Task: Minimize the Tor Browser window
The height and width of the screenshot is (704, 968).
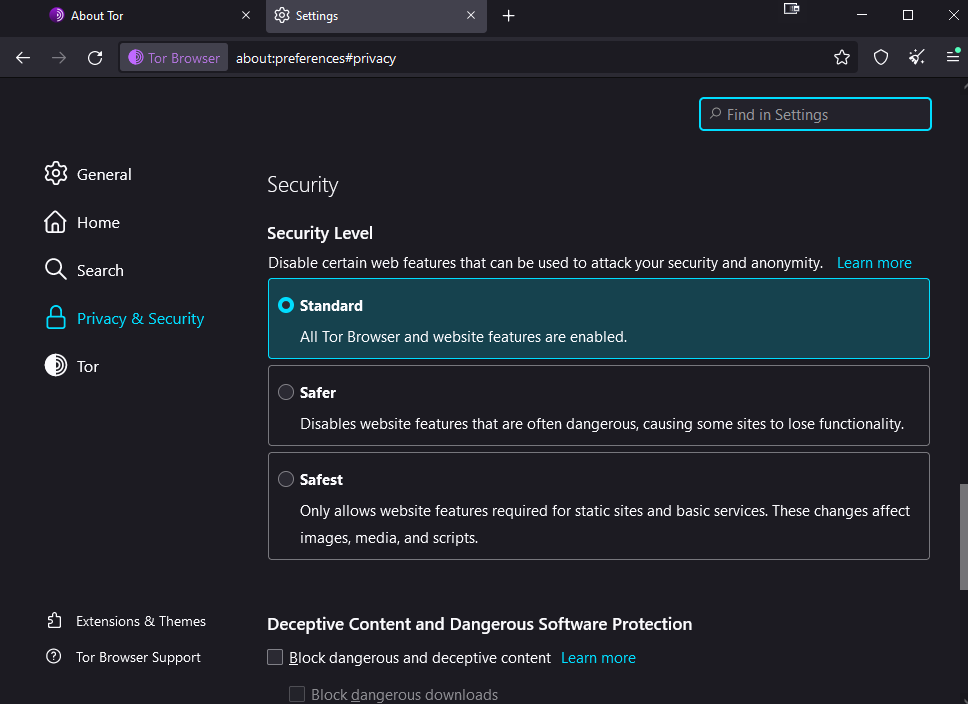Action: (x=862, y=15)
